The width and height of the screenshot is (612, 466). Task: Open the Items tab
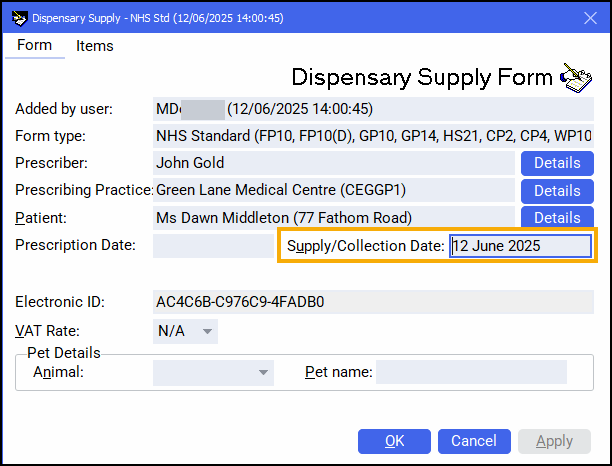(95, 46)
